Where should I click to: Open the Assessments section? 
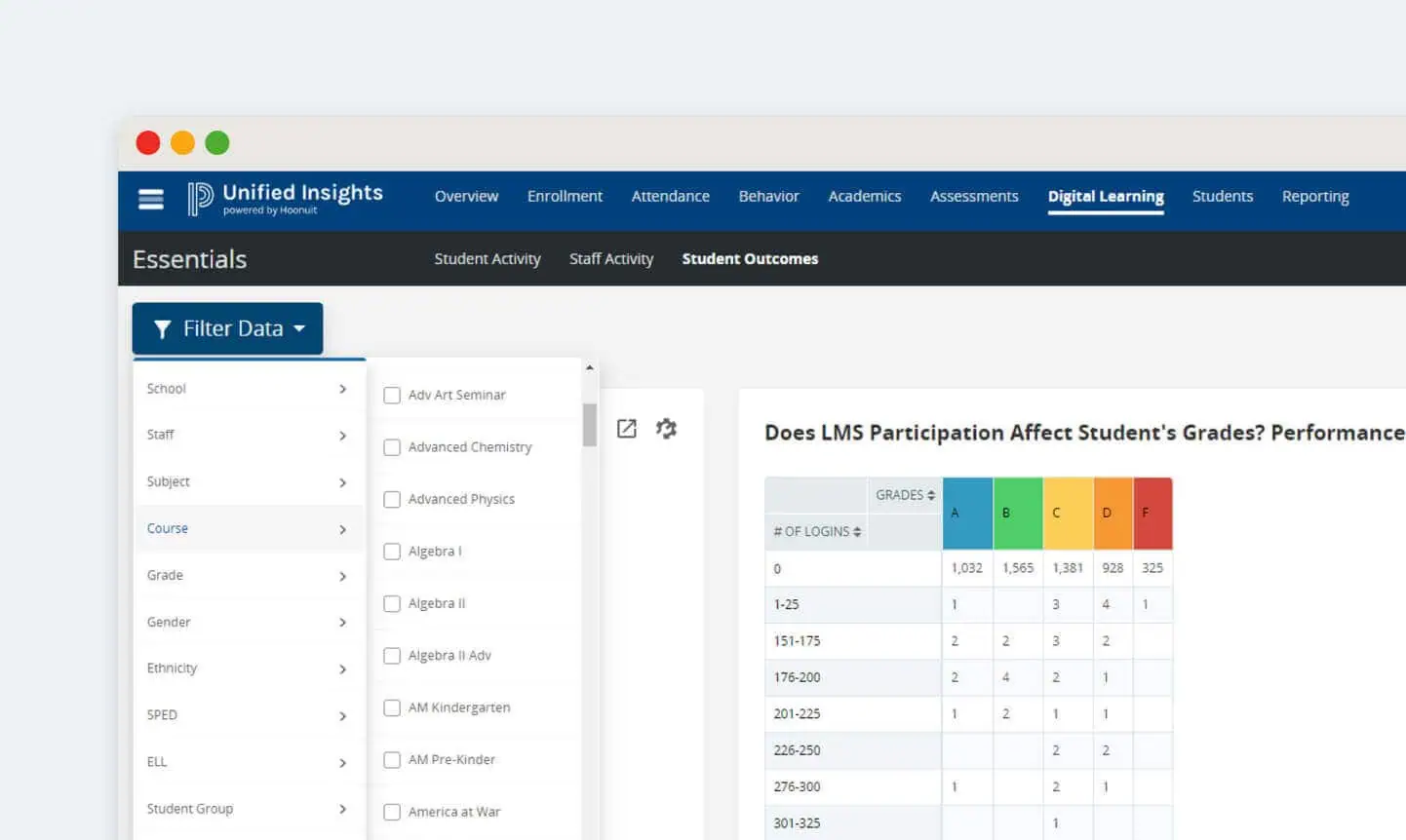click(974, 196)
